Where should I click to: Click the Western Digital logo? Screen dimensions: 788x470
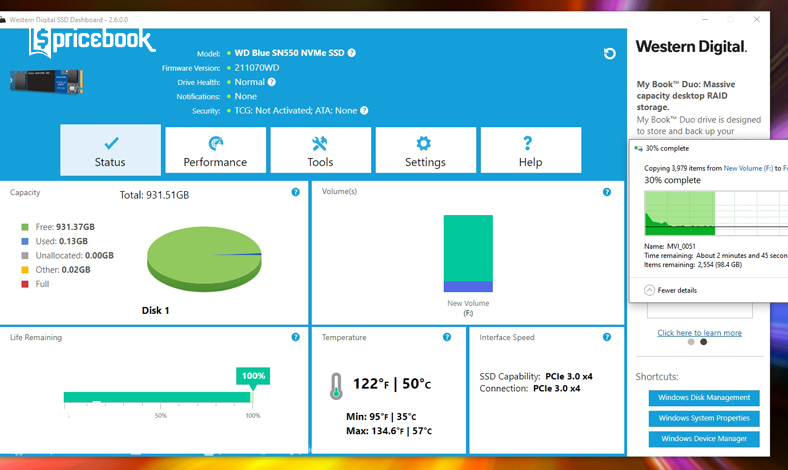point(691,47)
